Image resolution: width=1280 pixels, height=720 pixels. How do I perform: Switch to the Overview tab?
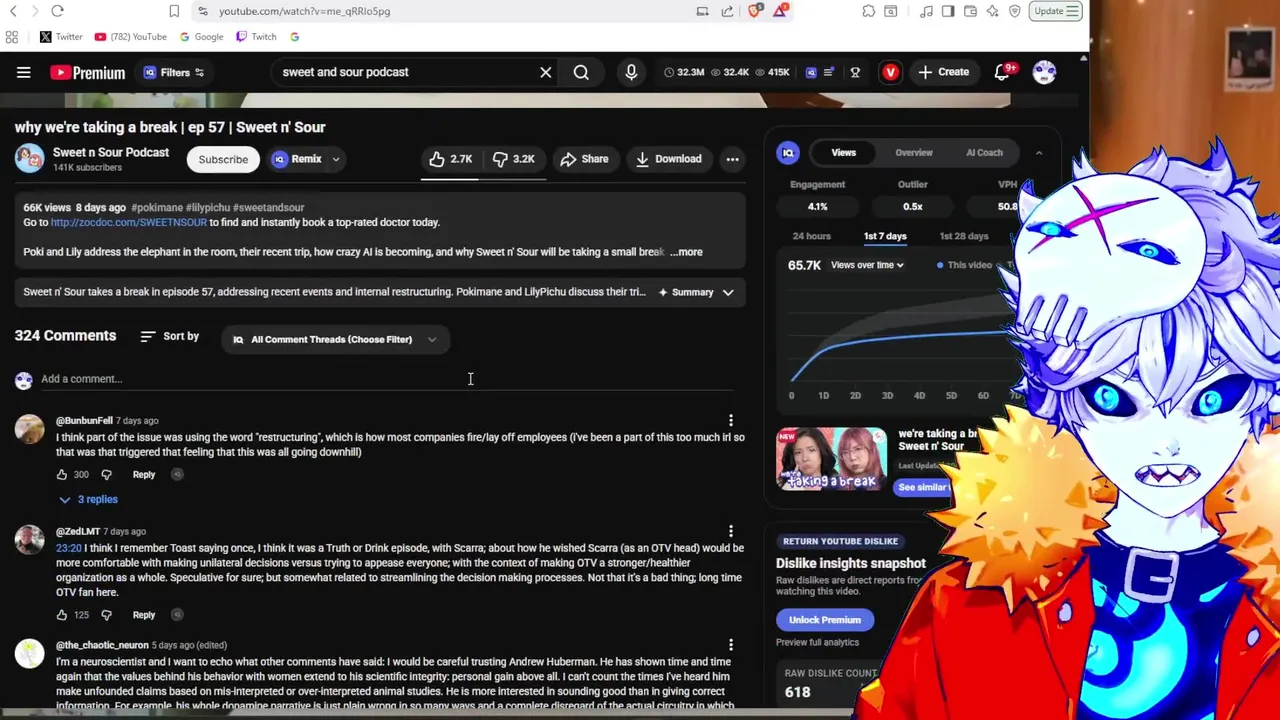pos(914,153)
